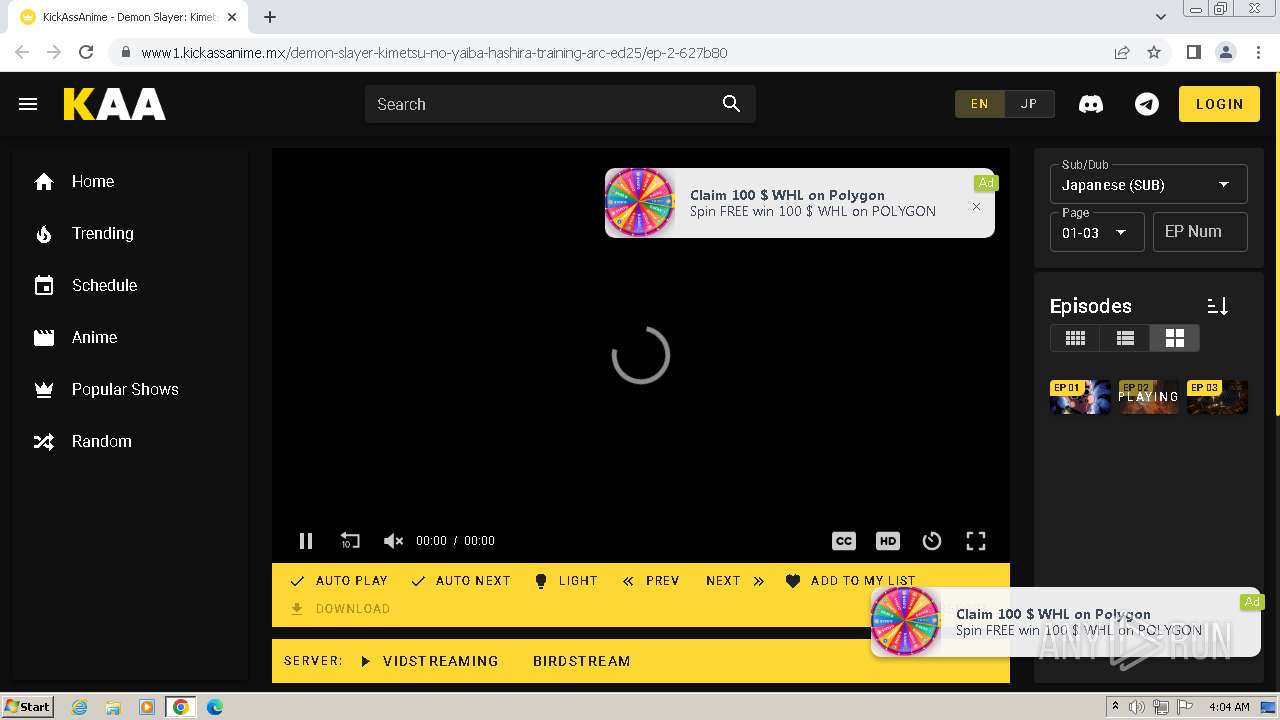Open Random in sidebar
The width and height of the screenshot is (1280, 720).
click(130, 441)
